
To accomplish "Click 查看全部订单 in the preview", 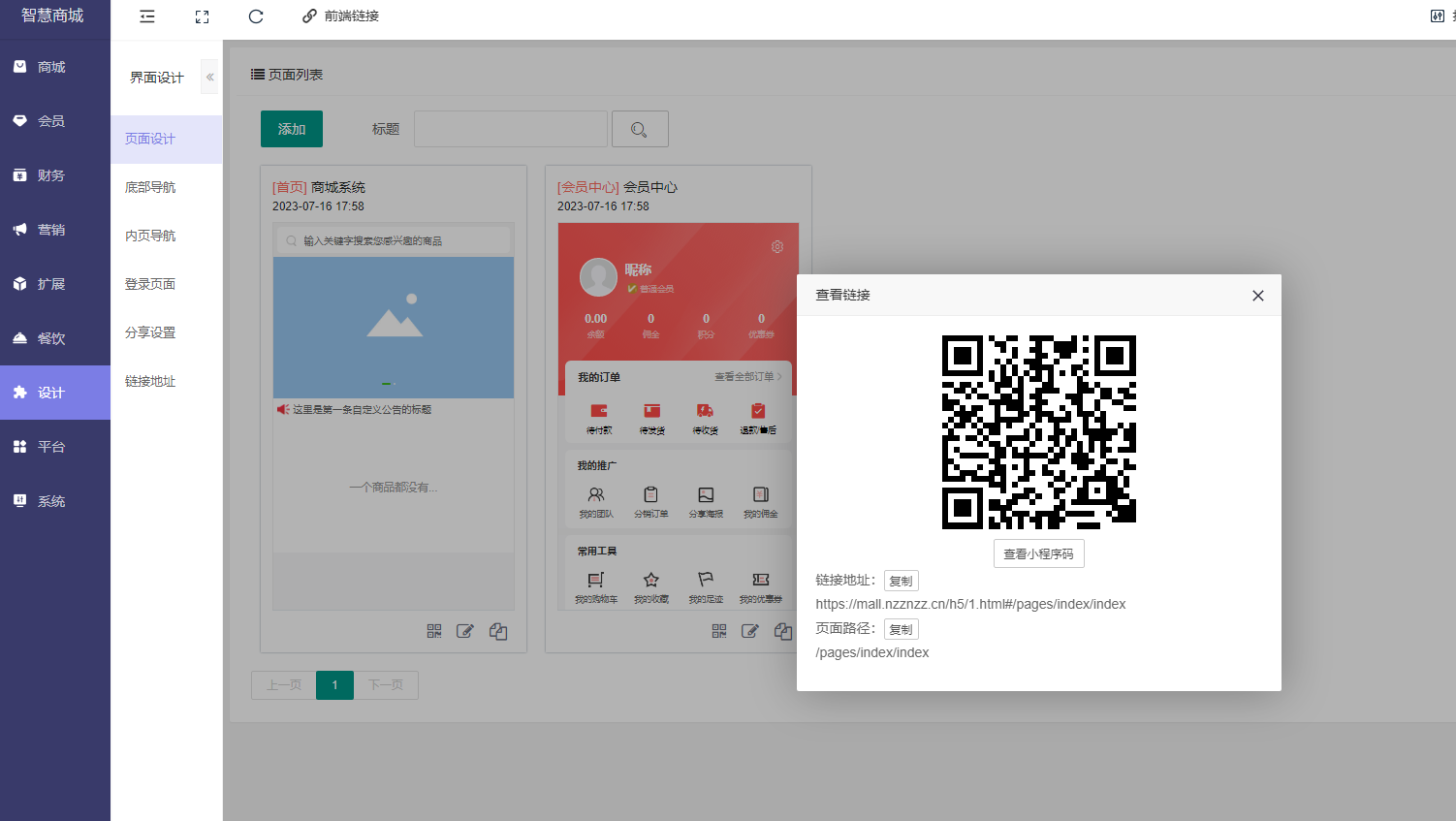I will tap(748, 376).
